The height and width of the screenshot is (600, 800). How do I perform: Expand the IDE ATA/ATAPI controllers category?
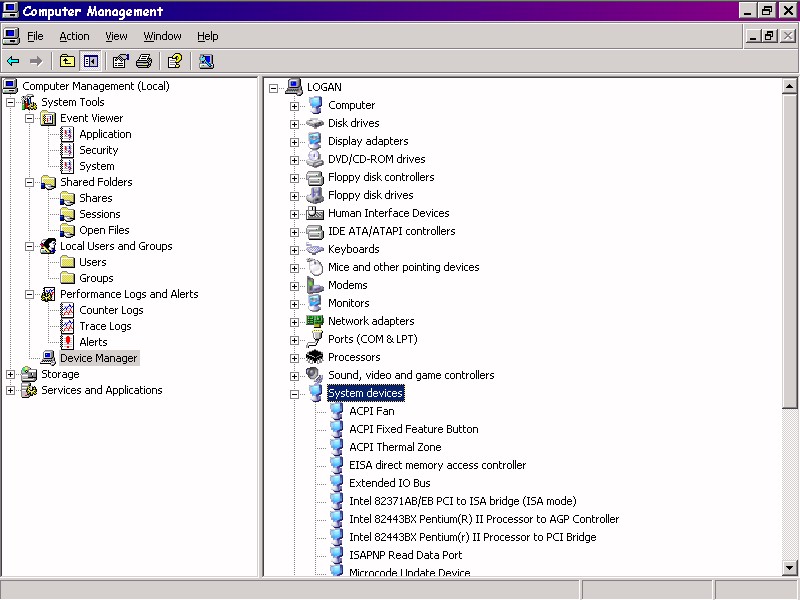point(294,232)
